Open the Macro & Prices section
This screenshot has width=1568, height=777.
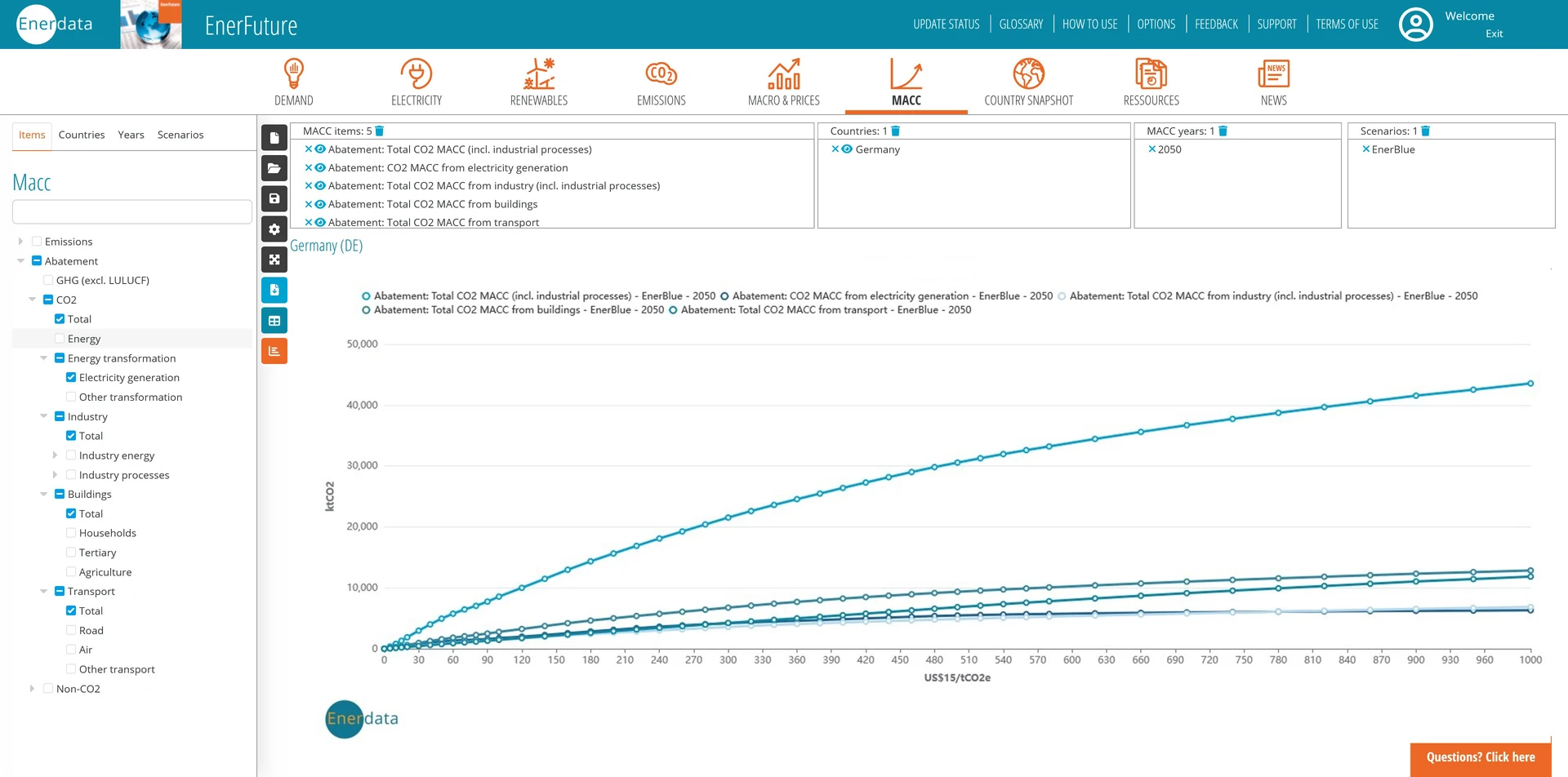click(x=783, y=82)
